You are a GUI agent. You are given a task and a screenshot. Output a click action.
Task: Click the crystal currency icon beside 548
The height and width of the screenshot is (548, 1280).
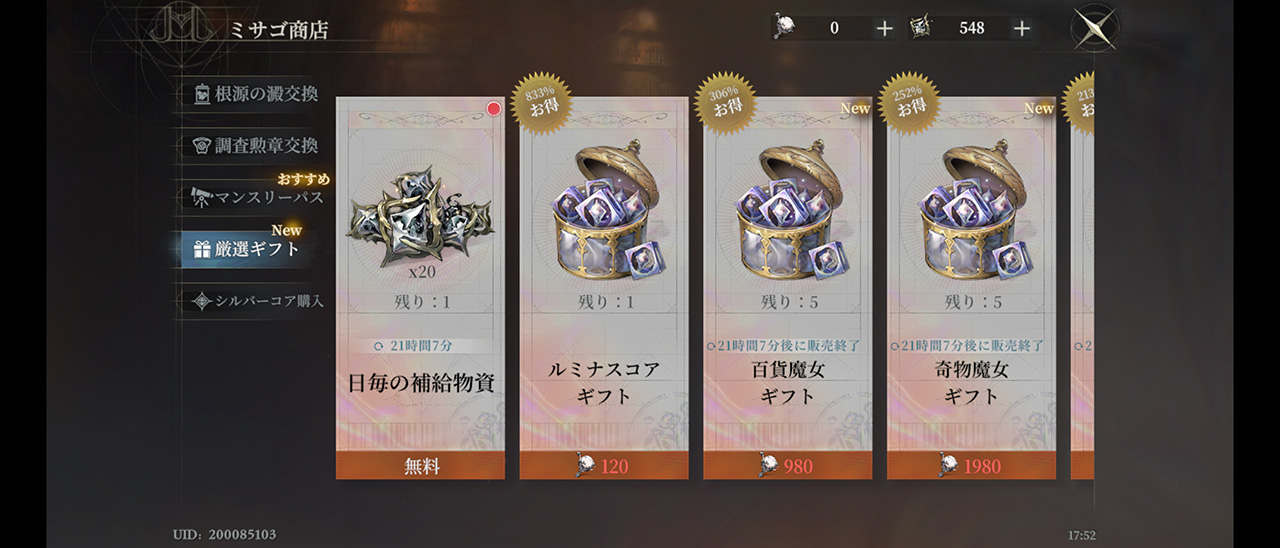(922, 27)
